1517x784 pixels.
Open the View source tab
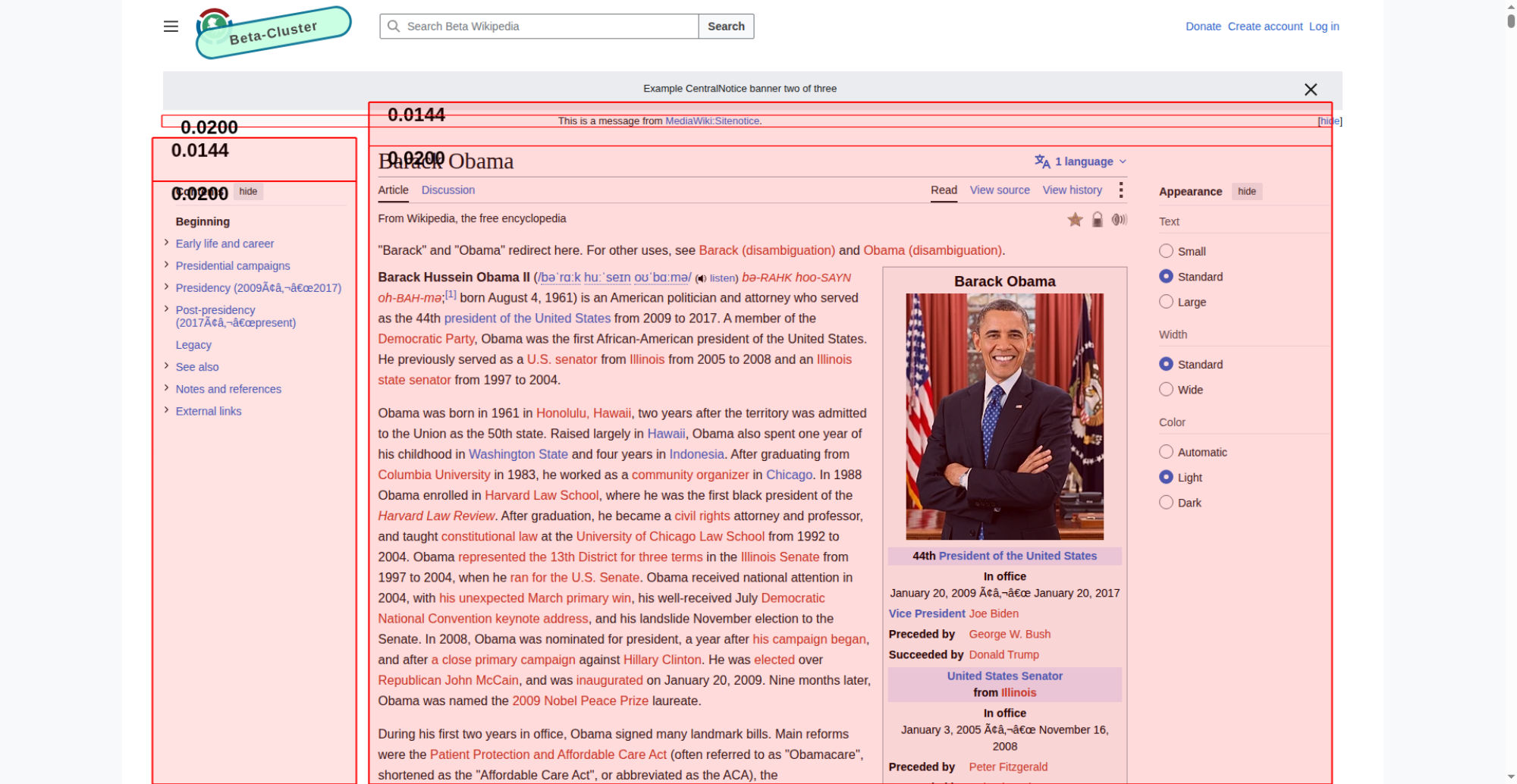tap(1000, 190)
